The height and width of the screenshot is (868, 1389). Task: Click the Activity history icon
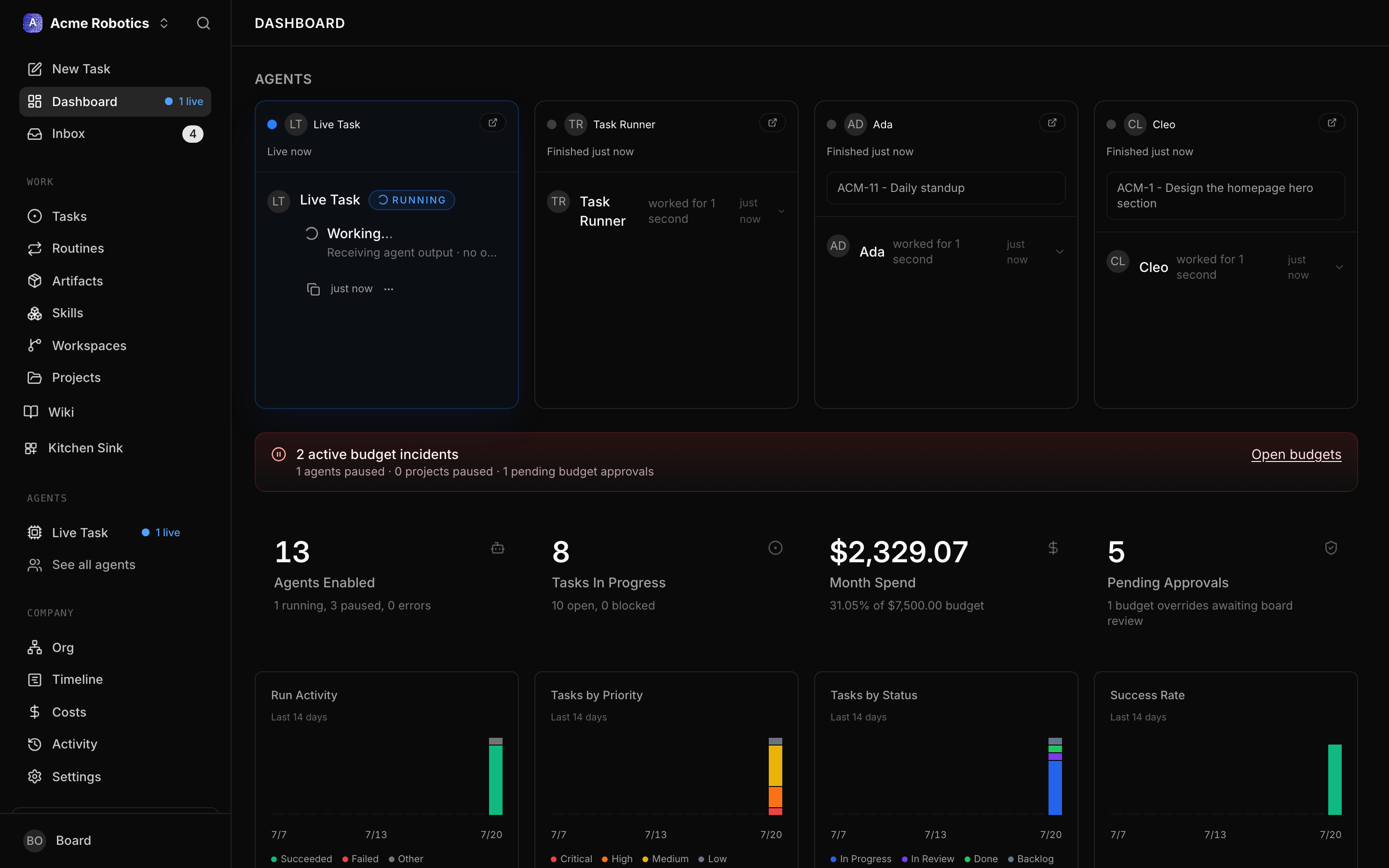[x=34, y=744]
